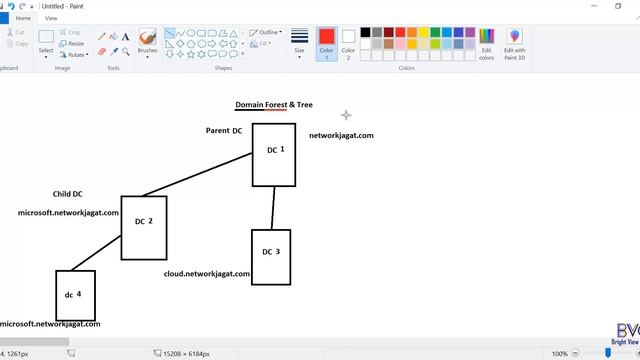Pick the brown color swatch

point(389,44)
